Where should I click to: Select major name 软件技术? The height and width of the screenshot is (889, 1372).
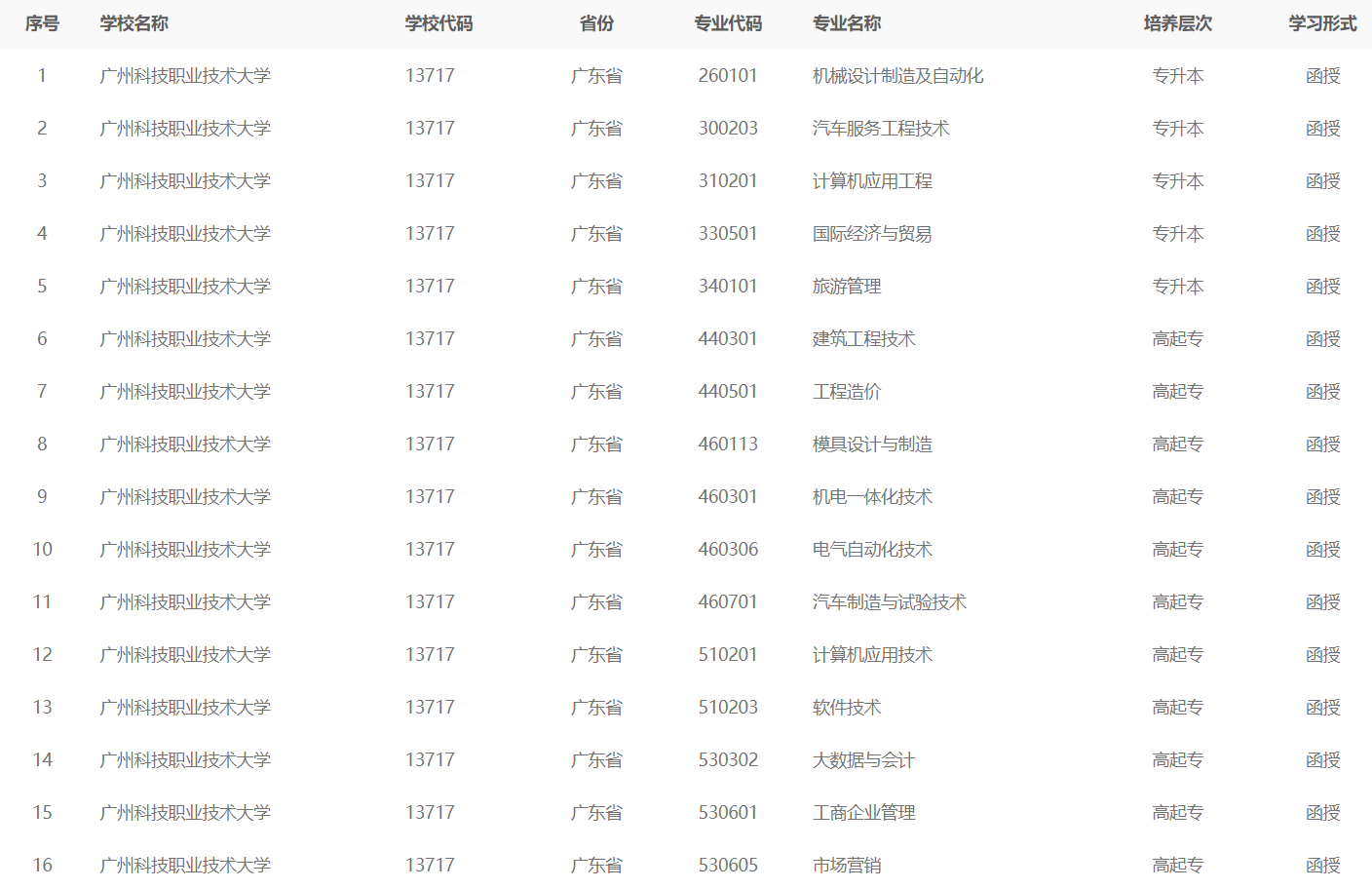tap(847, 708)
